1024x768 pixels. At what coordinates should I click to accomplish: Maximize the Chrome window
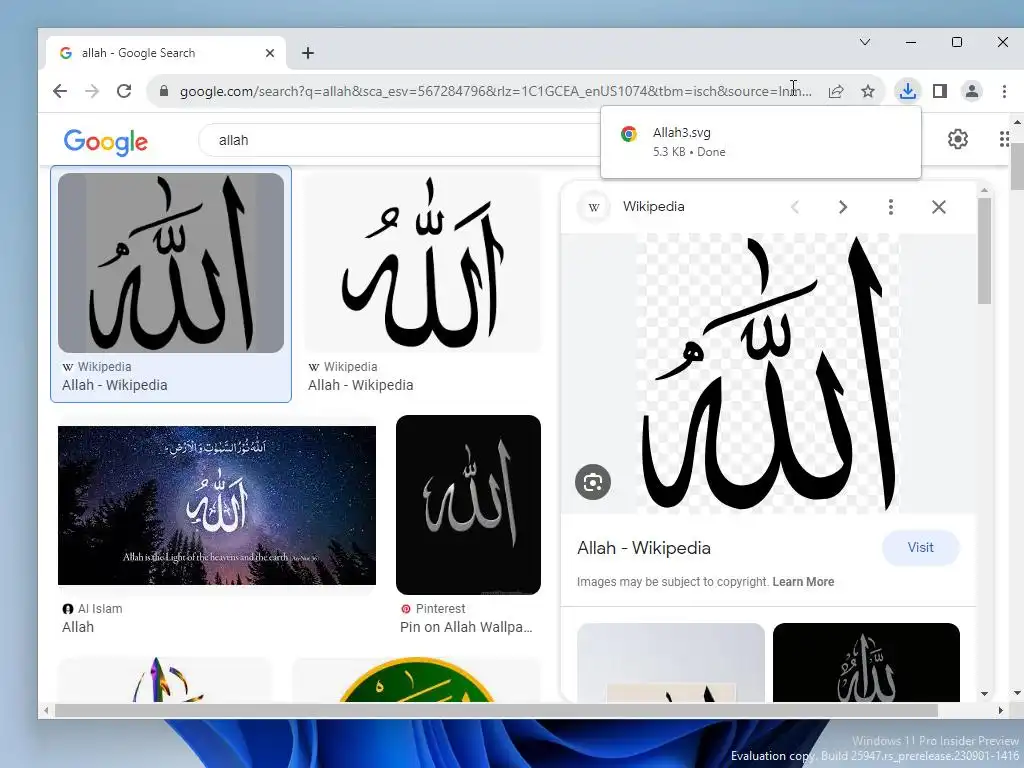pyautogui.click(x=957, y=42)
